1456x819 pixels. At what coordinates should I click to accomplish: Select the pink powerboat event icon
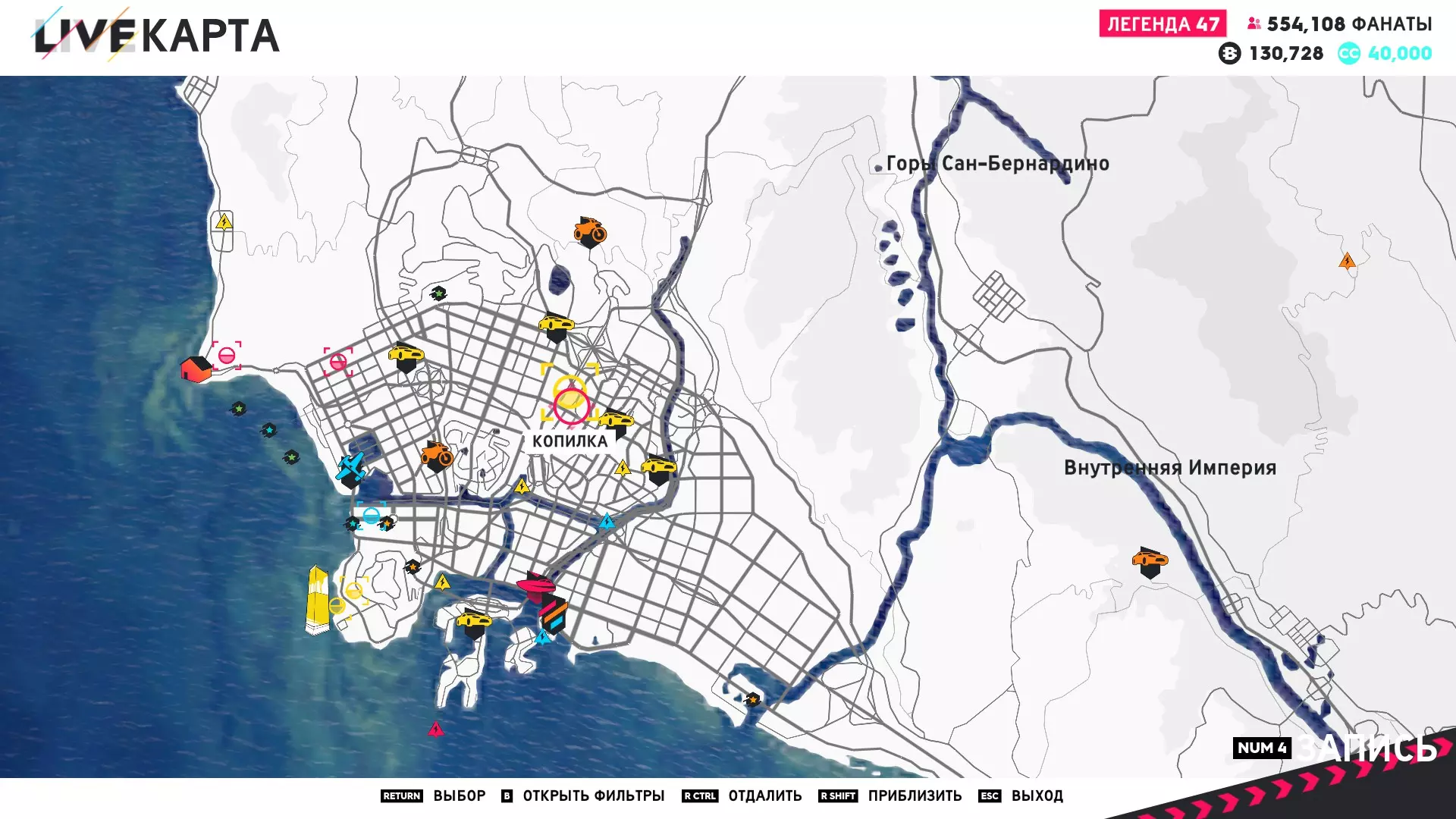tap(536, 586)
